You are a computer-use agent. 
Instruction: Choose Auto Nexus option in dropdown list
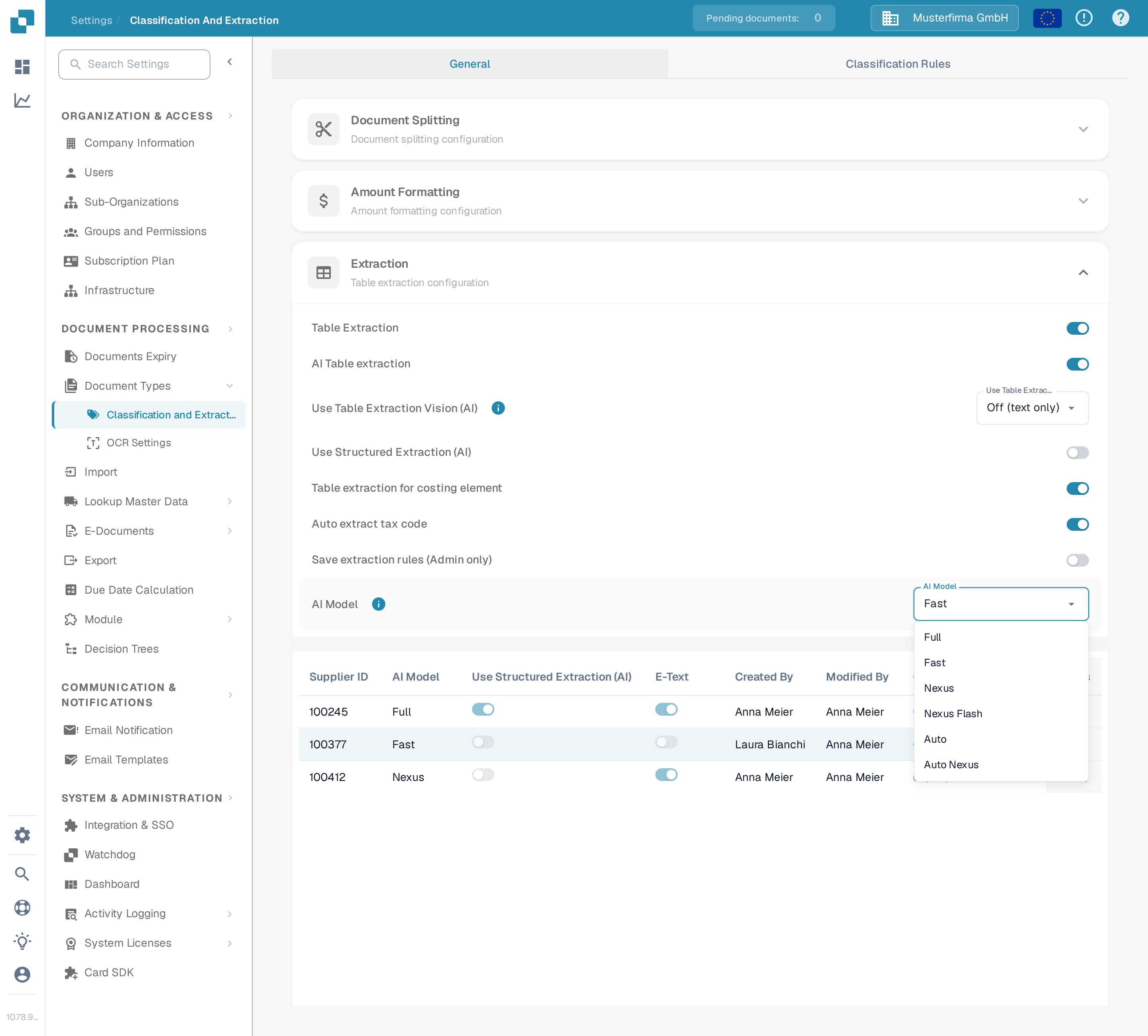click(x=1001, y=765)
